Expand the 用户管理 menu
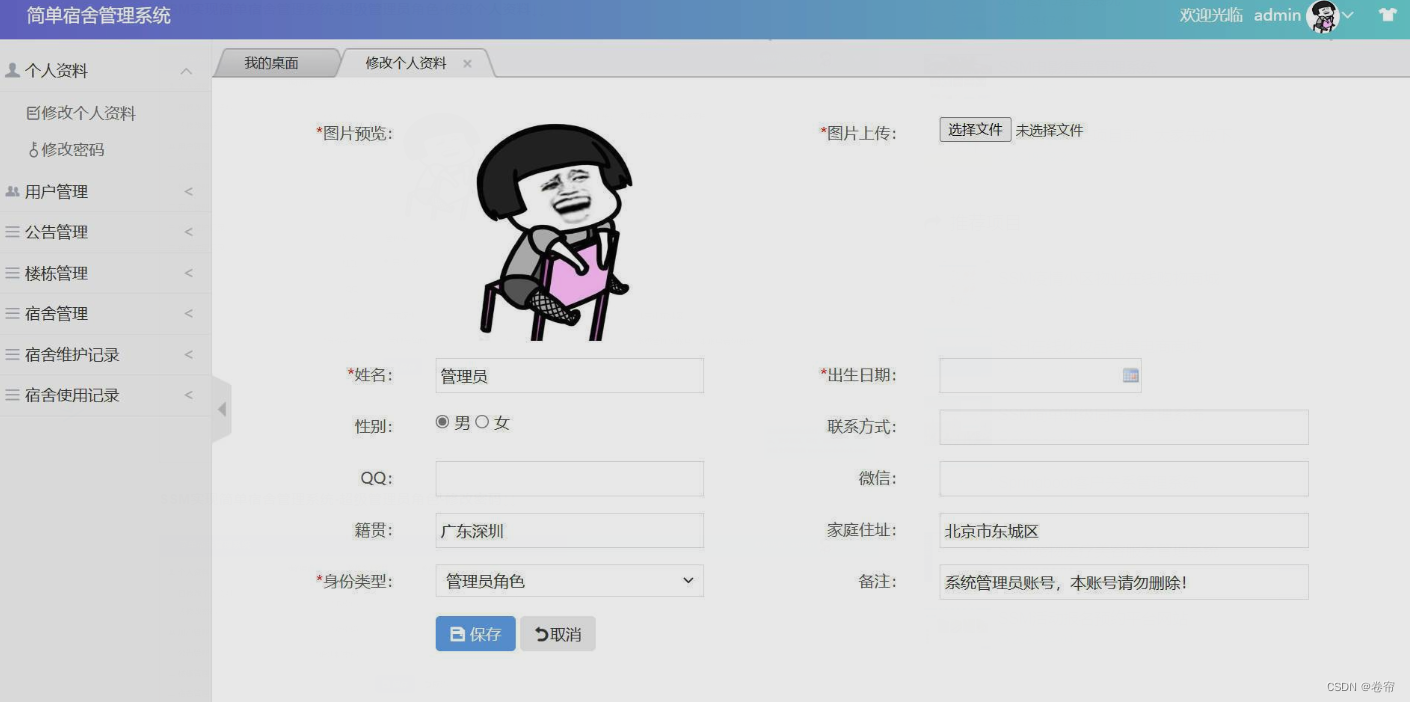The image size is (1410, 702). coord(188,191)
